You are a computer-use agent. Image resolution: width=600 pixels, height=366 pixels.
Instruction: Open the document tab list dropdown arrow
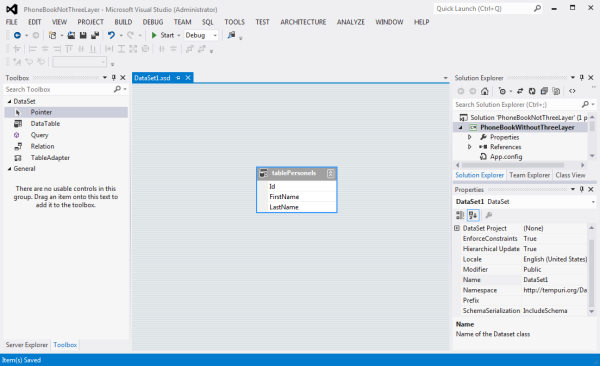(445, 78)
